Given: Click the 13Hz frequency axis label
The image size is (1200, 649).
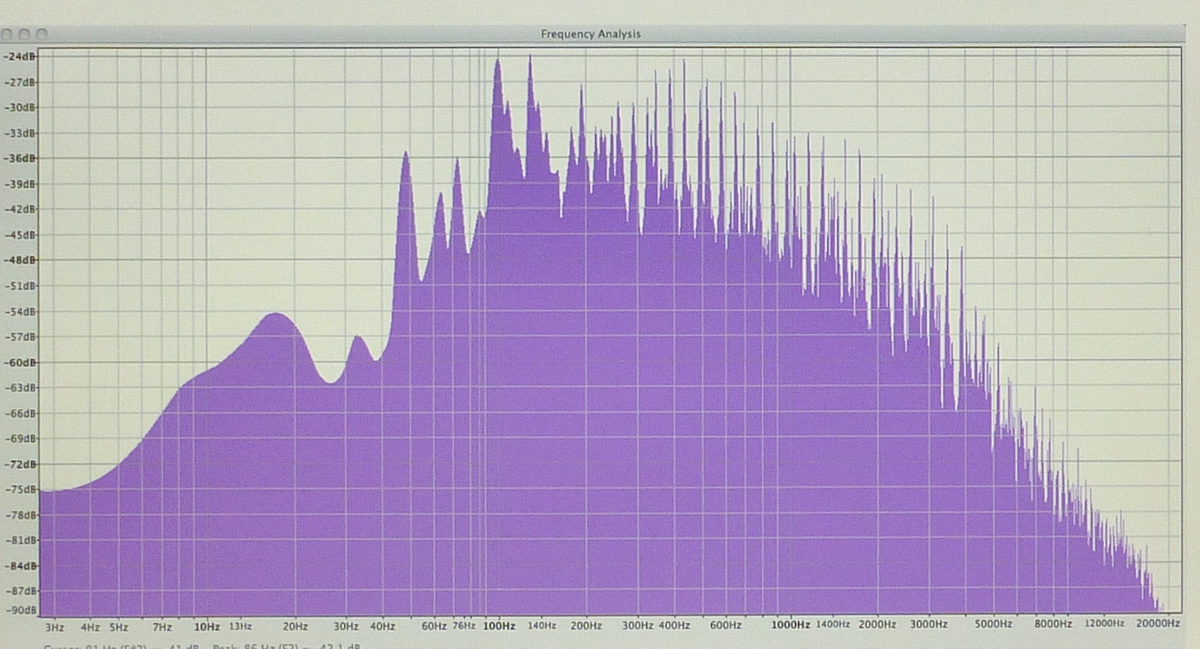Looking at the screenshot, I should [240, 626].
